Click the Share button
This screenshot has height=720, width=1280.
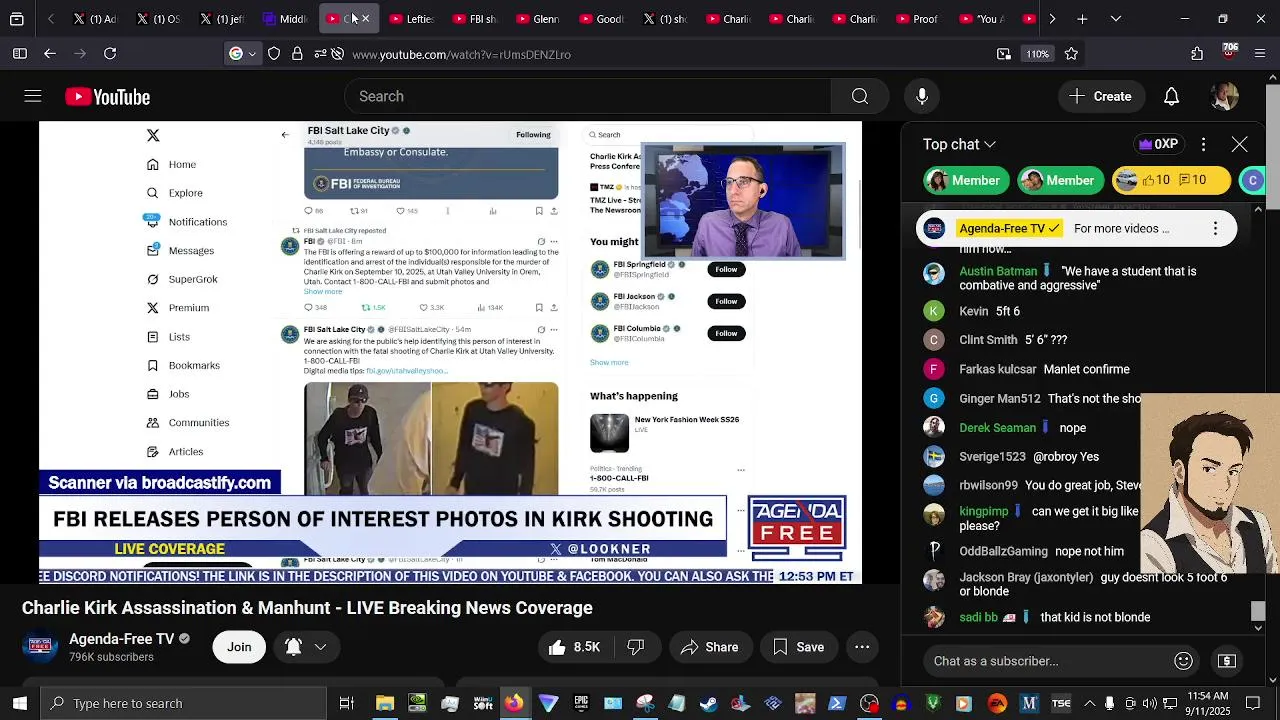[x=710, y=647]
